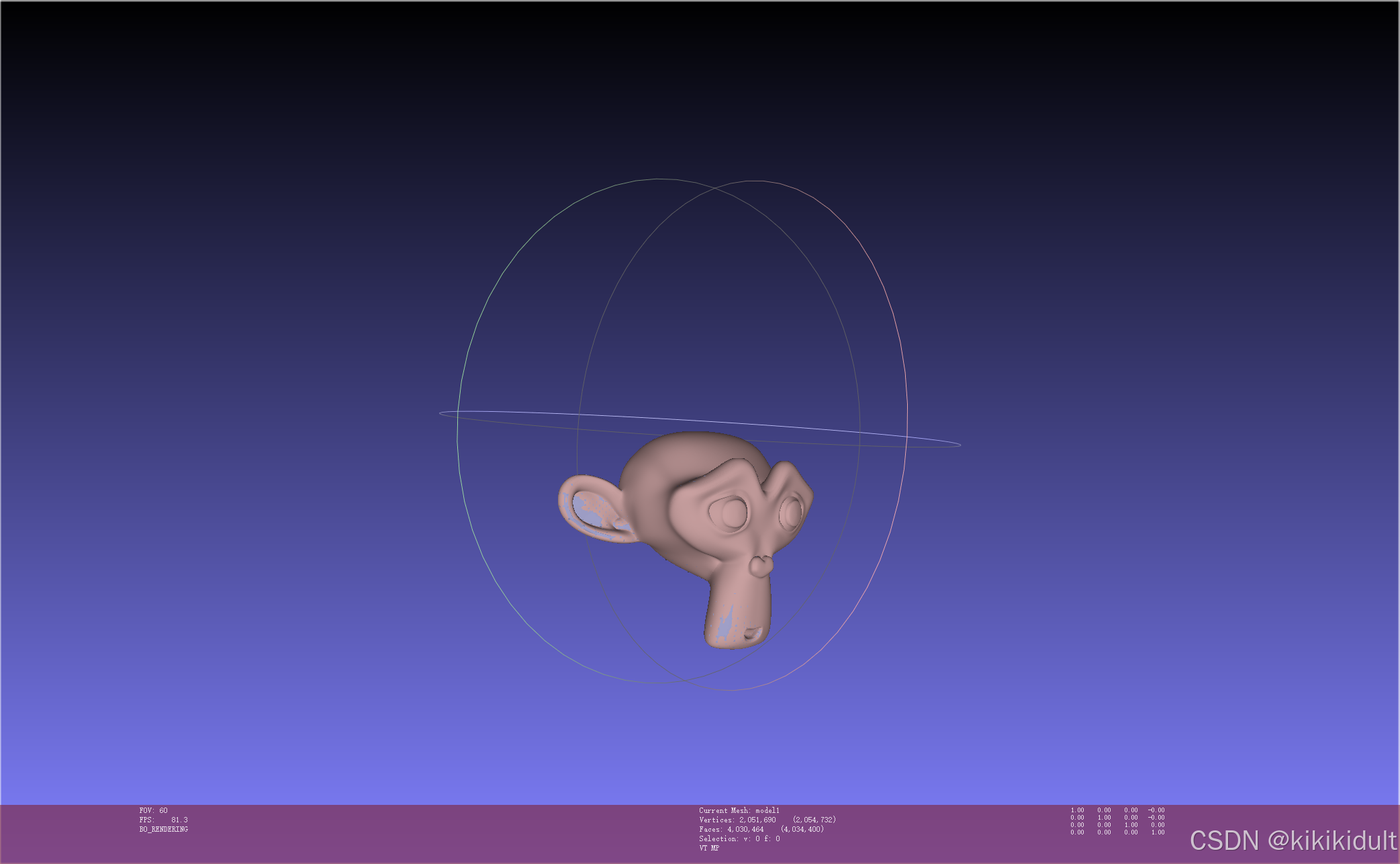Image resolution: width=1400 pixels, height=864 pixels.
Task: Click the Faces count line
Action: 761,829
